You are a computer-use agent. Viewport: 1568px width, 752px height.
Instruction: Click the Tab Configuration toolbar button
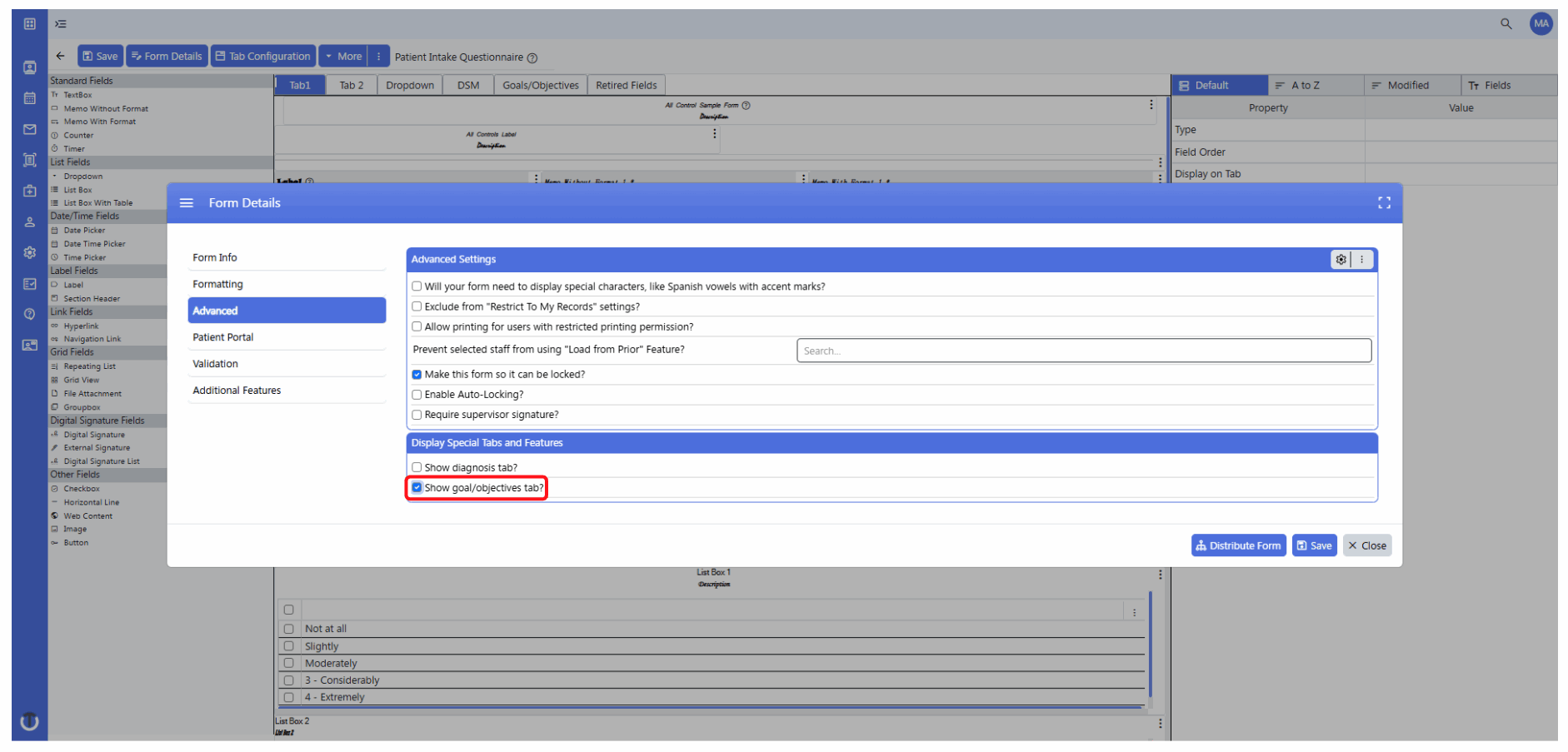pyautogui.click(x=263, y=56)
